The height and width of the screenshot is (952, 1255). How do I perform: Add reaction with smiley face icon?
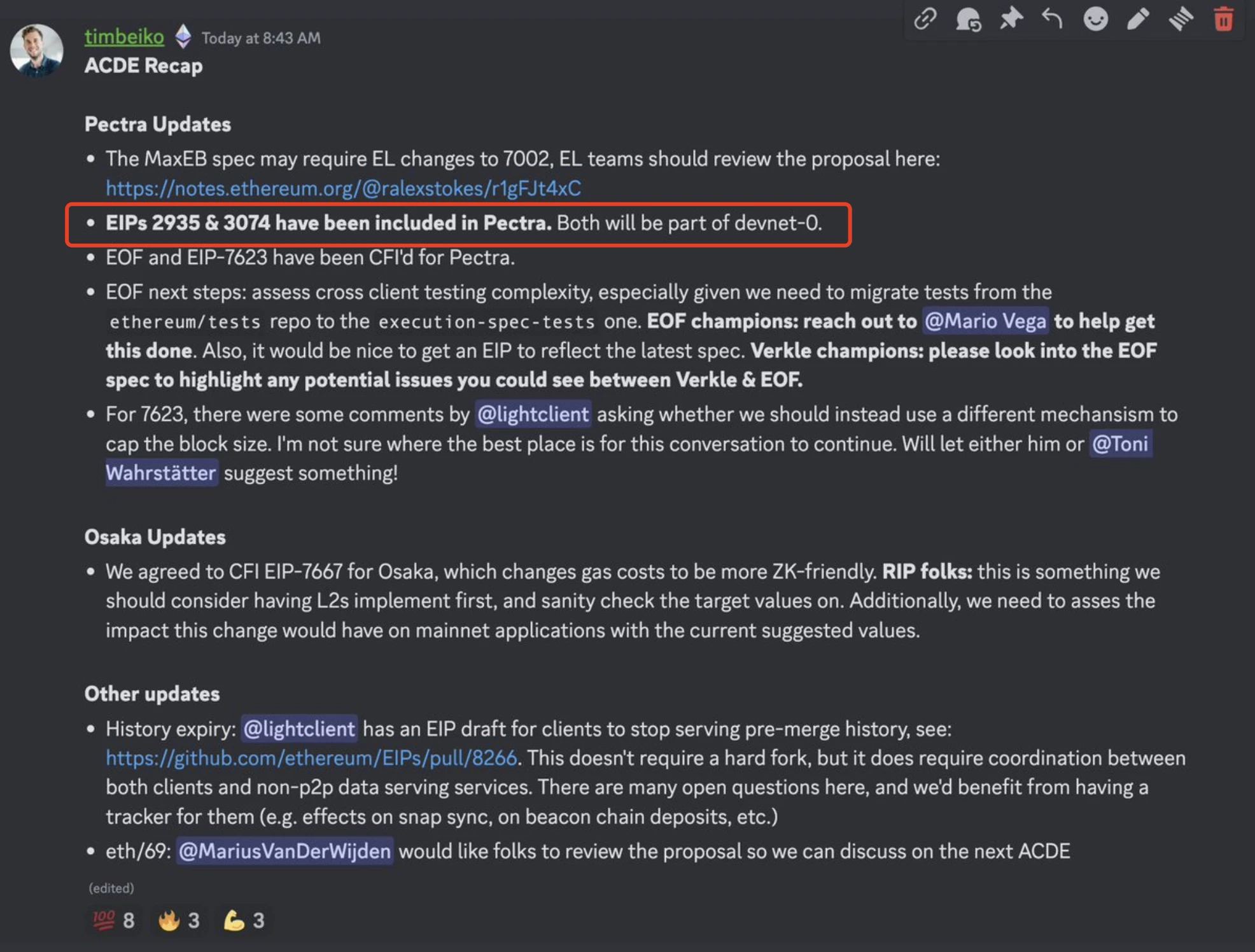(1095, 19)
